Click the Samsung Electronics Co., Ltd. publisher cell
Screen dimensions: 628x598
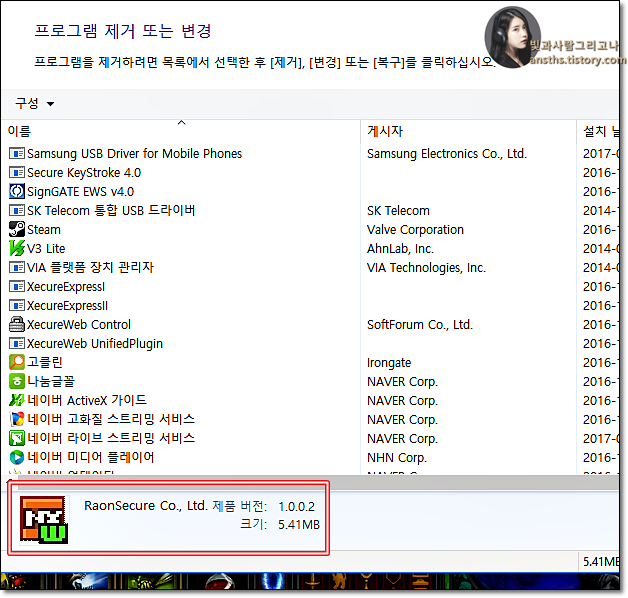tap(447, 153)
